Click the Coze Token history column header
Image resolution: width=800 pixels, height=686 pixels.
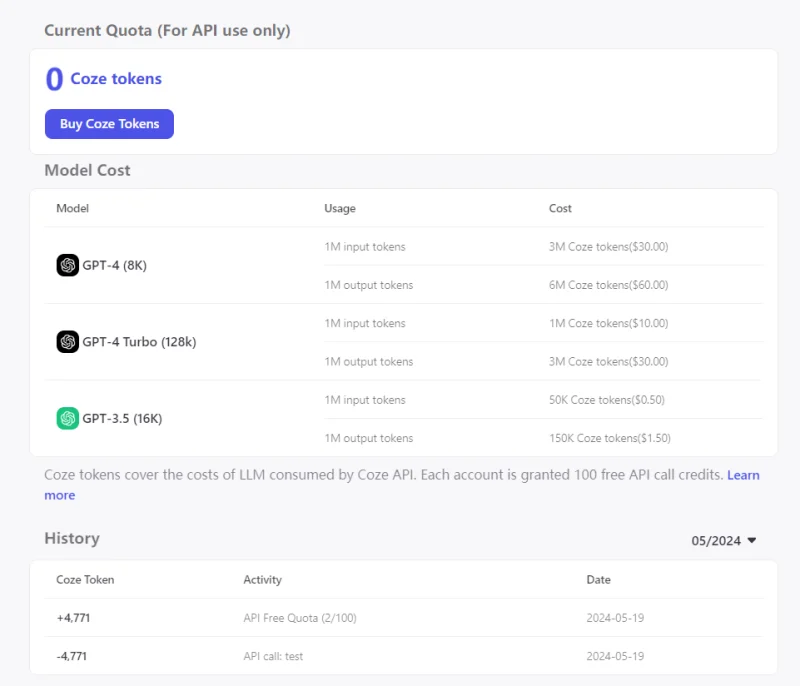85,579
